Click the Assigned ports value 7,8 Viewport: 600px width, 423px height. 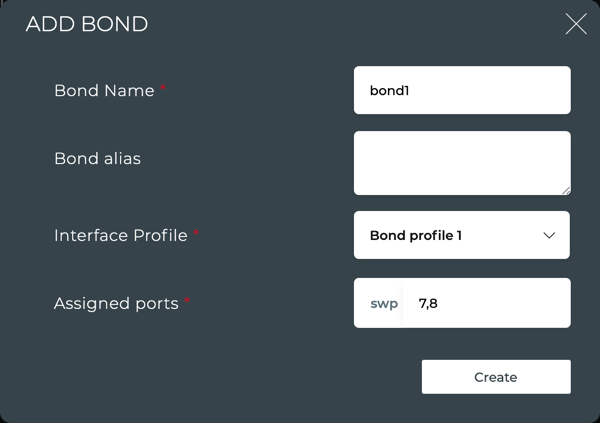(428, 303)
